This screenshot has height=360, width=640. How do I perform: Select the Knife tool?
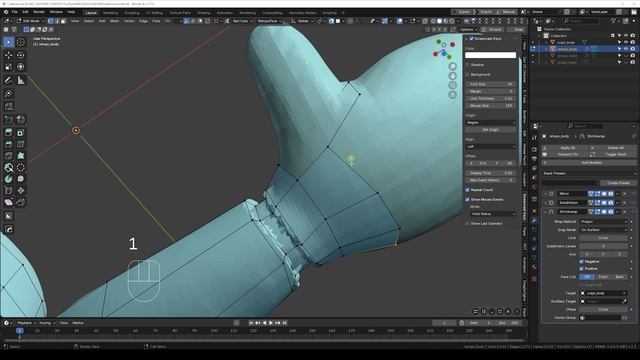9,156
